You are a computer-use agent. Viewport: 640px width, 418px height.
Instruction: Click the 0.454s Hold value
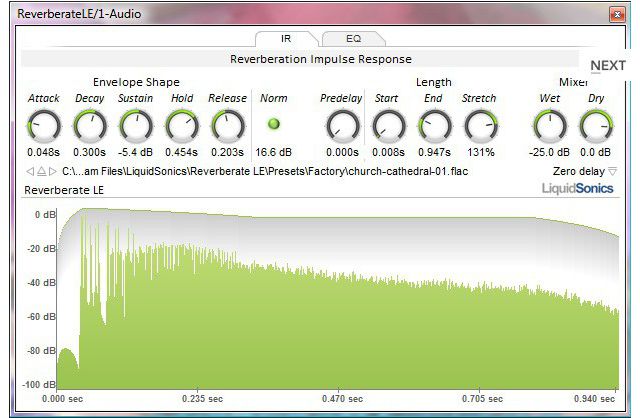(x=181, y=152)
